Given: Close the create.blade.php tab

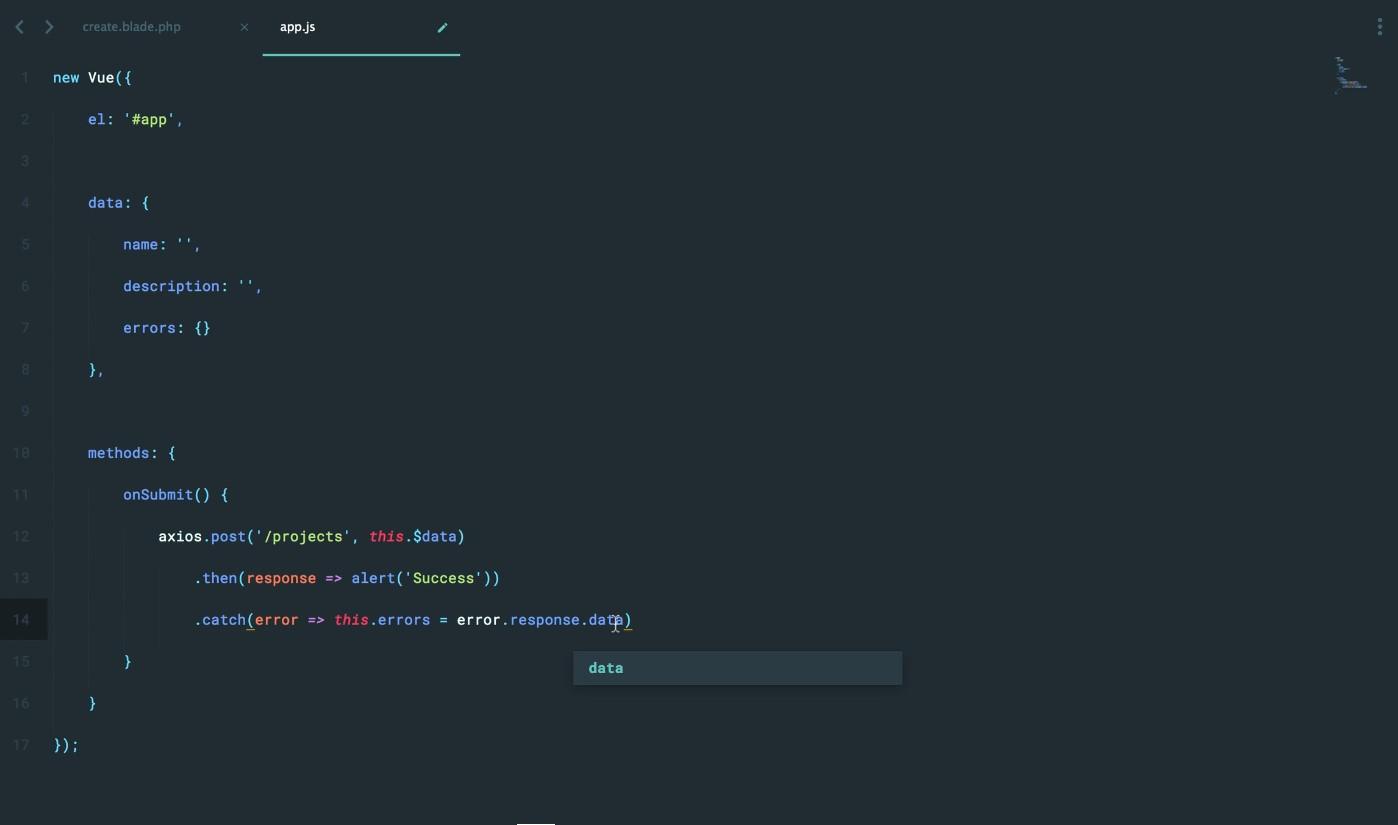Looking at the screenshot, I should [244, 27].
